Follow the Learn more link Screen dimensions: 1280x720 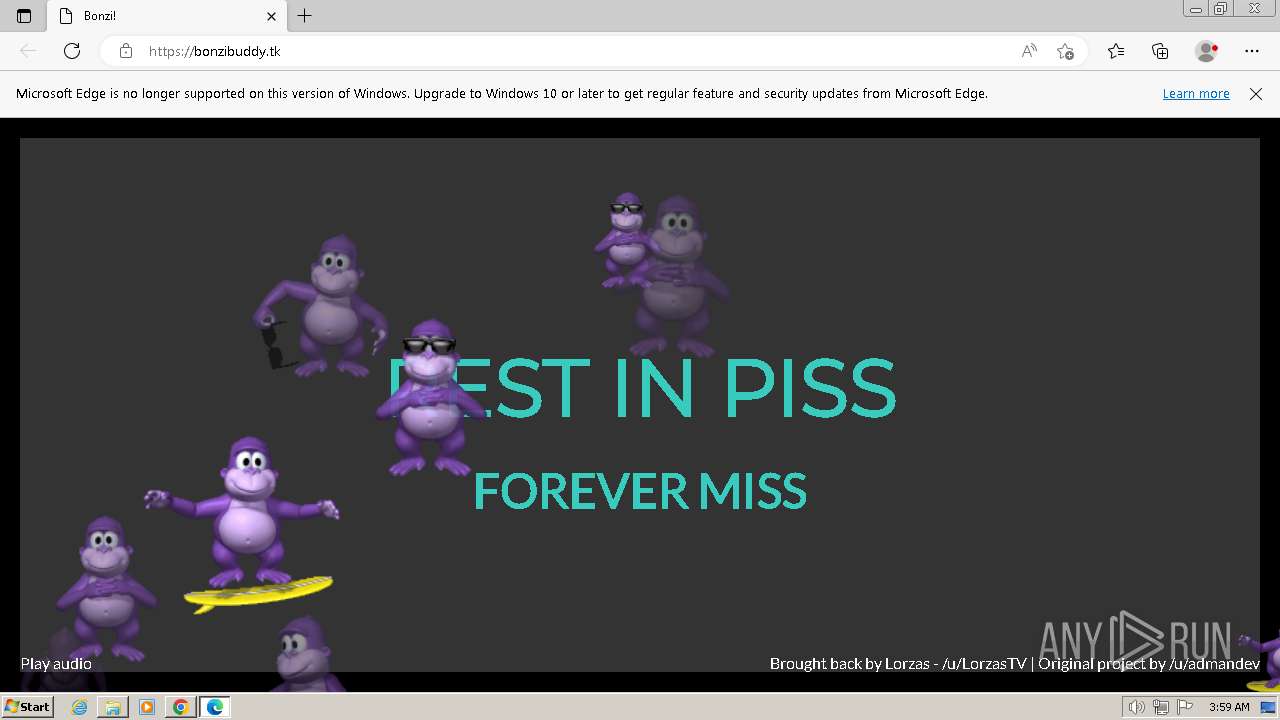coord(1196,94)
